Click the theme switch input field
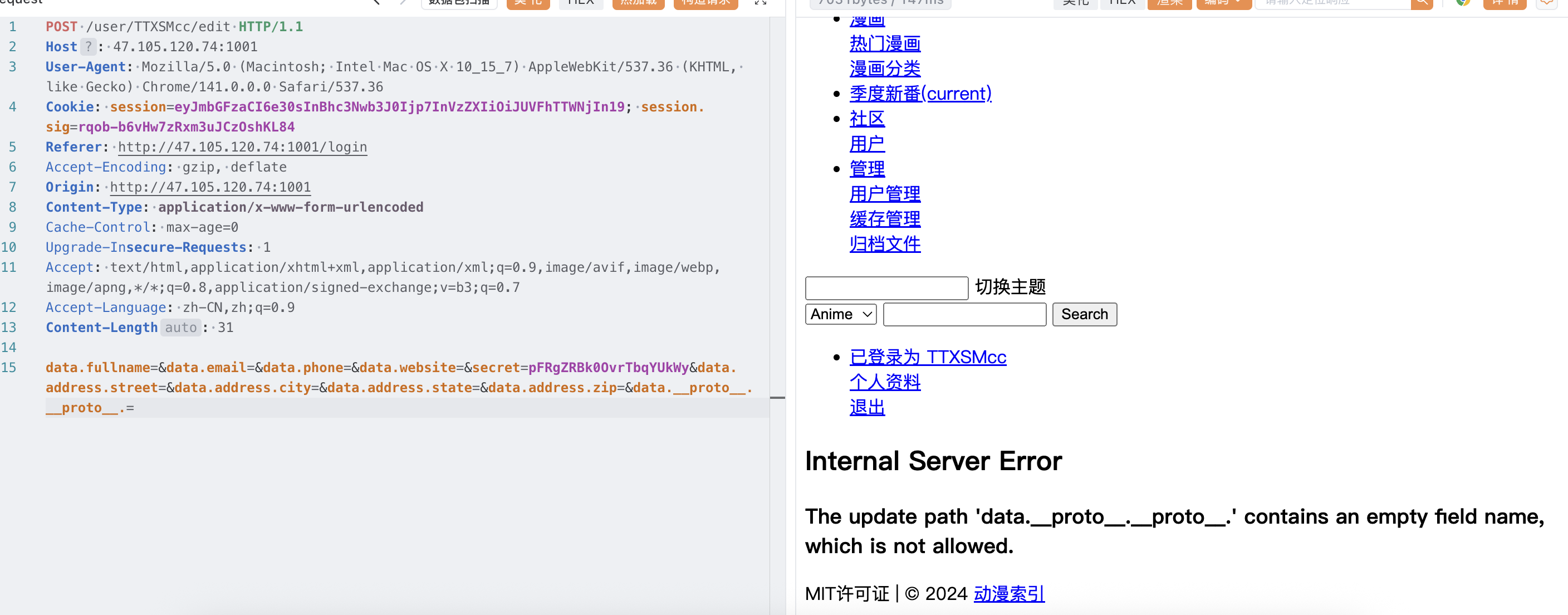This screenshot has height=615, width=1568. [886, 288]
